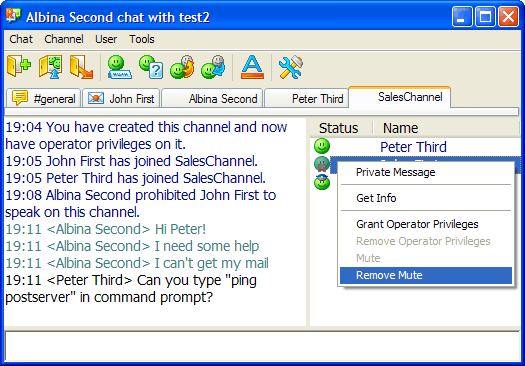Click "Peter Third has joined SalesChannel" line
The width and height of the screenshot is (525, 366).
136,178
